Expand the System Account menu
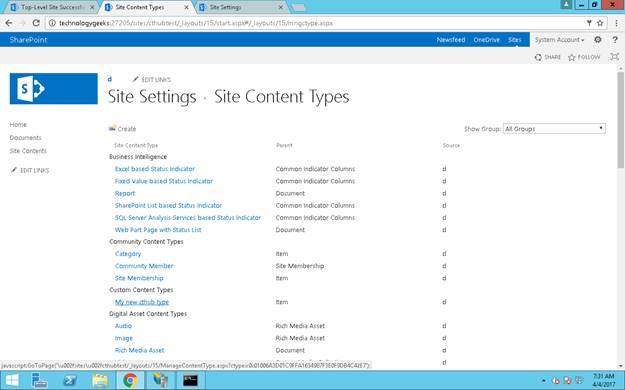This screenshot has width=625, height=390. [x=559, y=39]
